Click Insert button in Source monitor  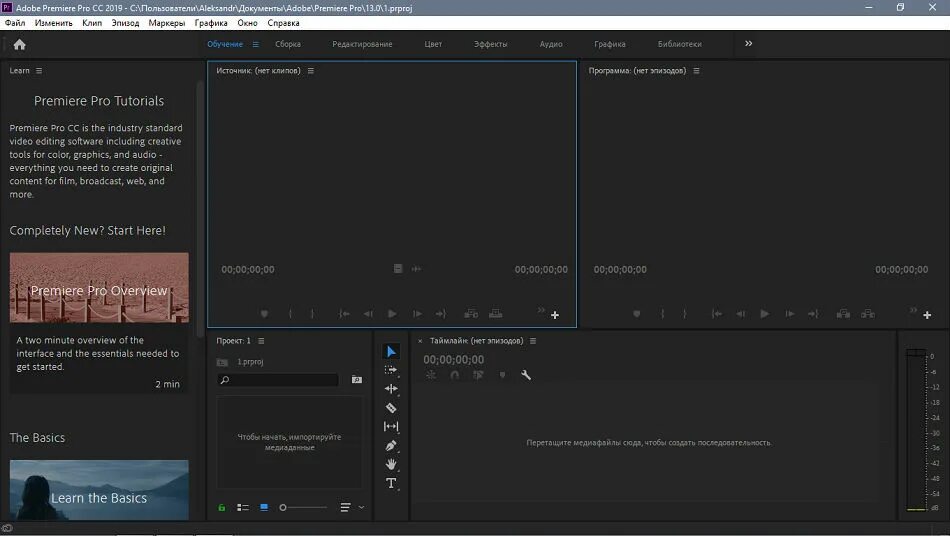[x=471, y=314]
